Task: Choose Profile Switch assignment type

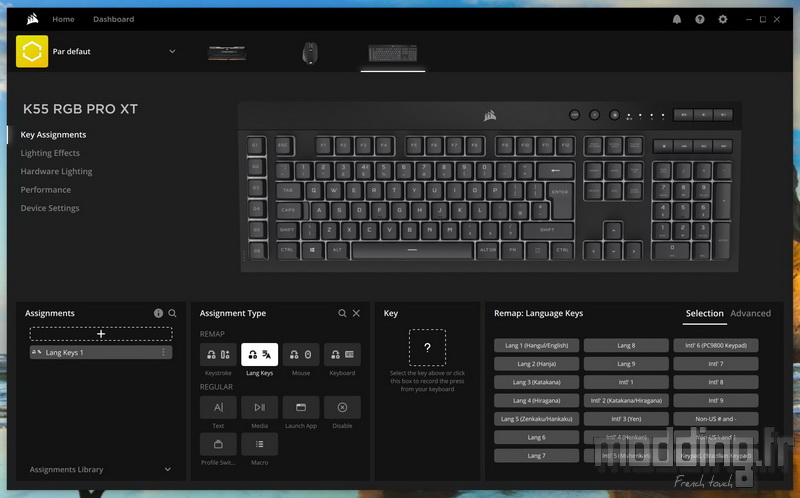Action: 218,444
